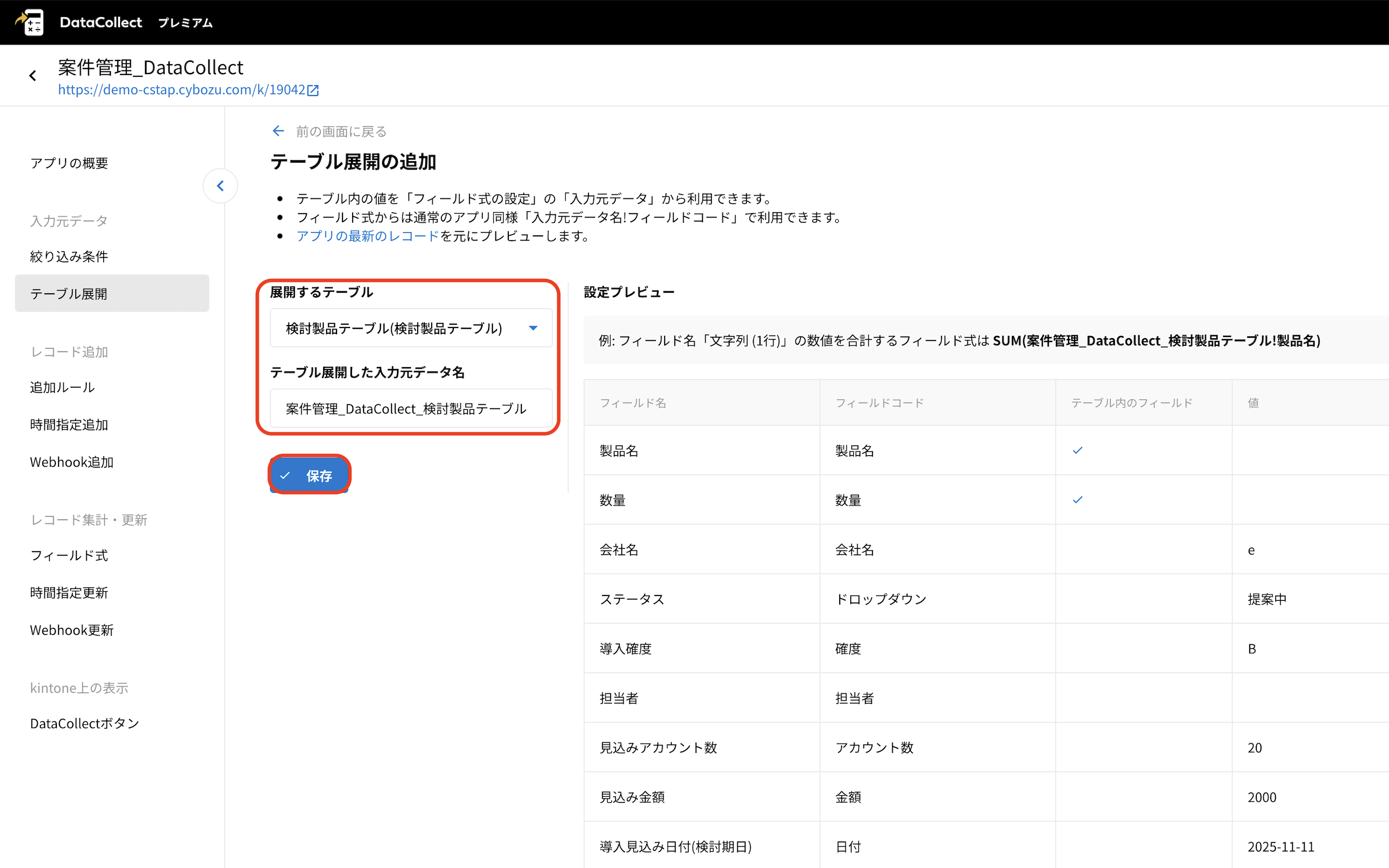1389x868 pixels.
Task: Click the checkmark in the 製品名 row
Action: 1077,451
